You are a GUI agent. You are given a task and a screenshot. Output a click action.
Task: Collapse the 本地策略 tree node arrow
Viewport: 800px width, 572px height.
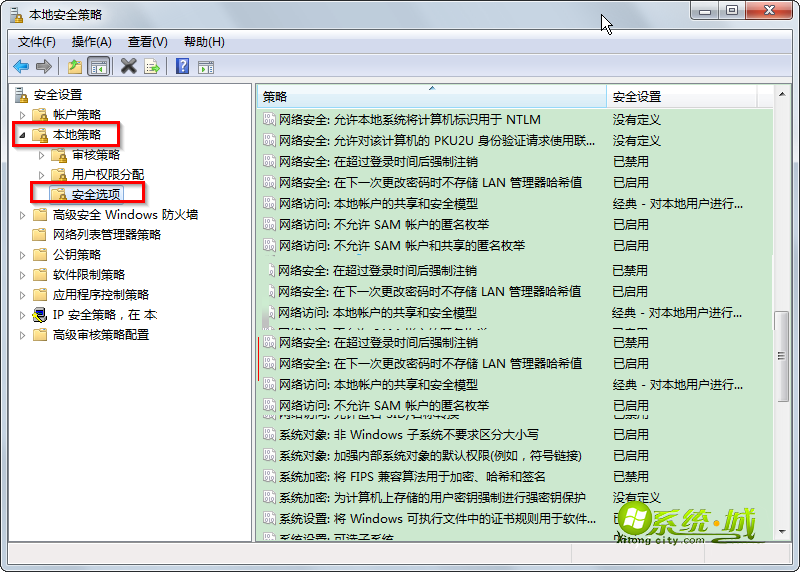23,135
